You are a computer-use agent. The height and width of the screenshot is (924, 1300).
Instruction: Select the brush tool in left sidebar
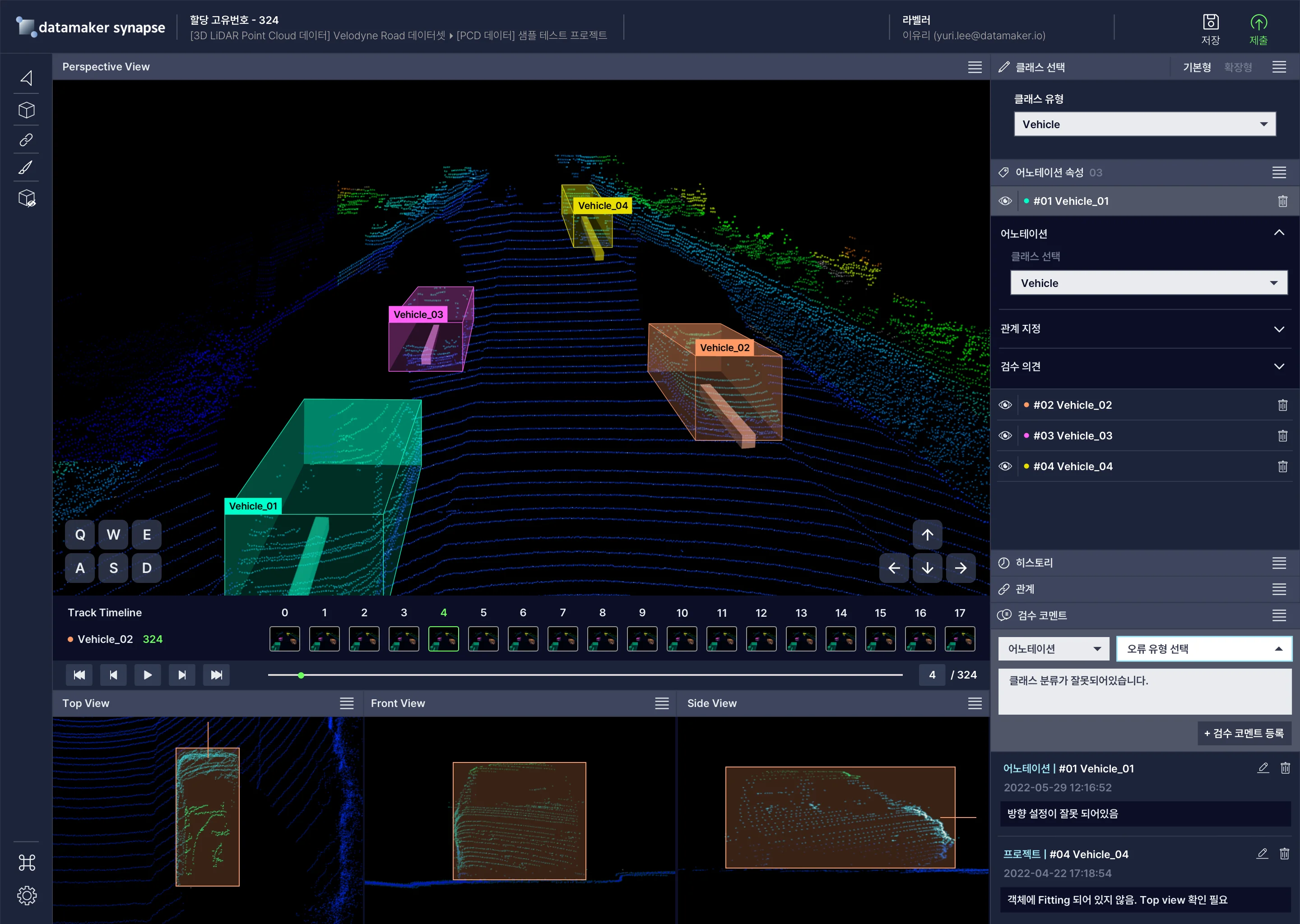point(26,167)
